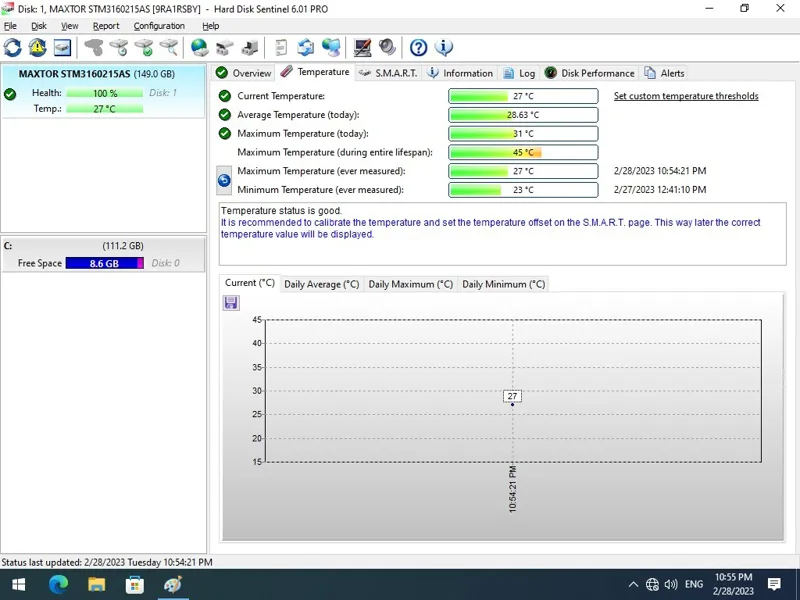This screenshot has width=800, height=600.
Task: Open File Explorer from the taskbar
Action: [x=96, y=584]
